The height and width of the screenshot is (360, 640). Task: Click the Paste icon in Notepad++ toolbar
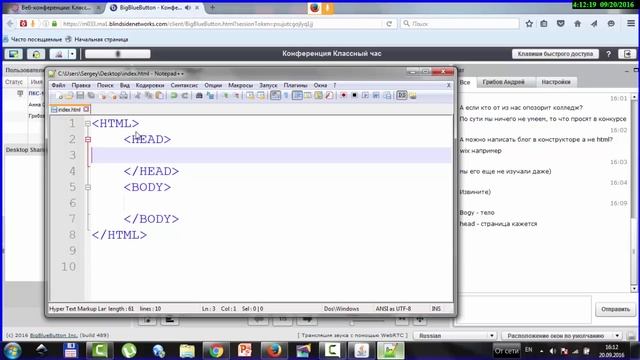pyautogui.click(x=160, y=96)
